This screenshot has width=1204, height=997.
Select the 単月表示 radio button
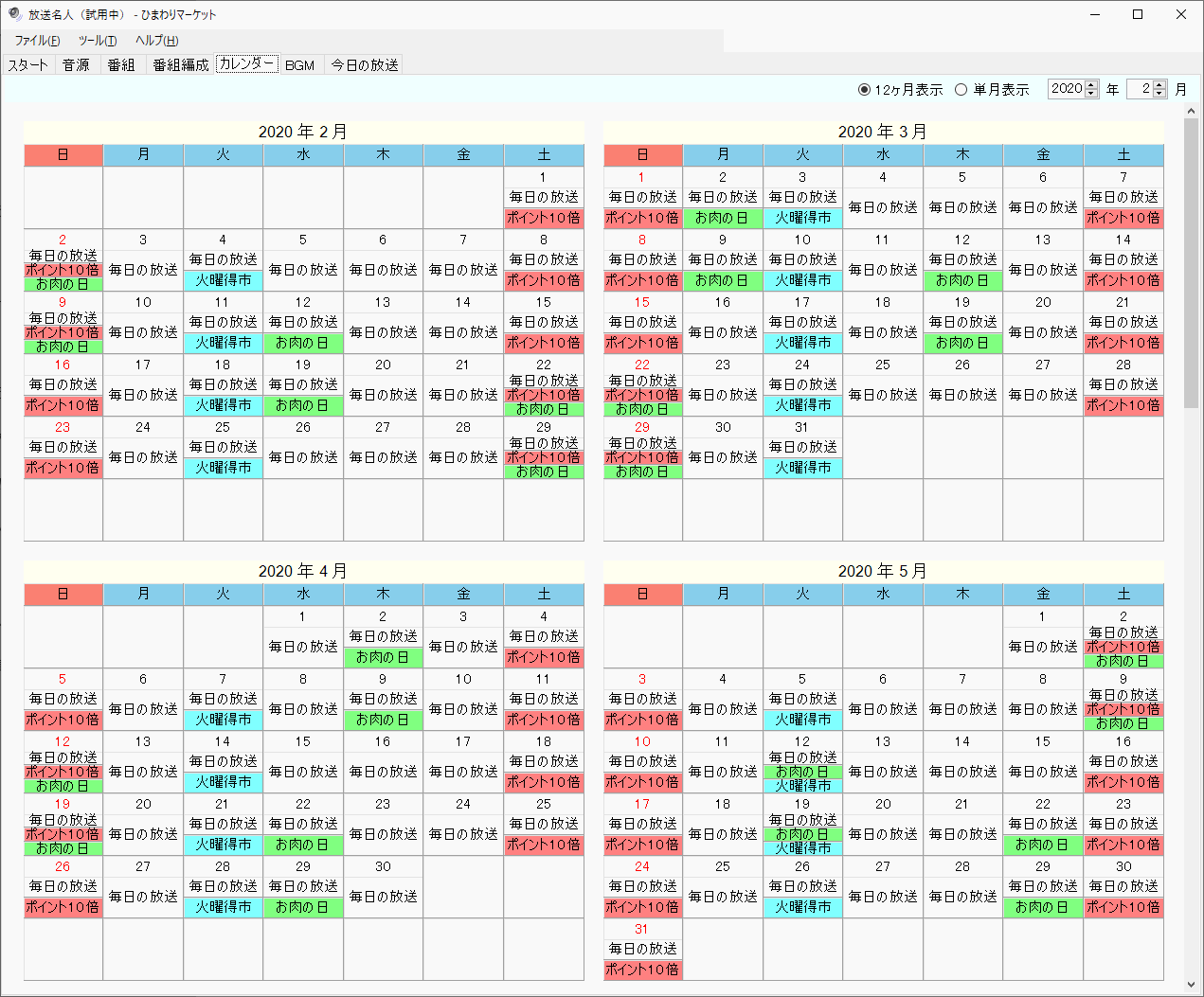[961, 90]
